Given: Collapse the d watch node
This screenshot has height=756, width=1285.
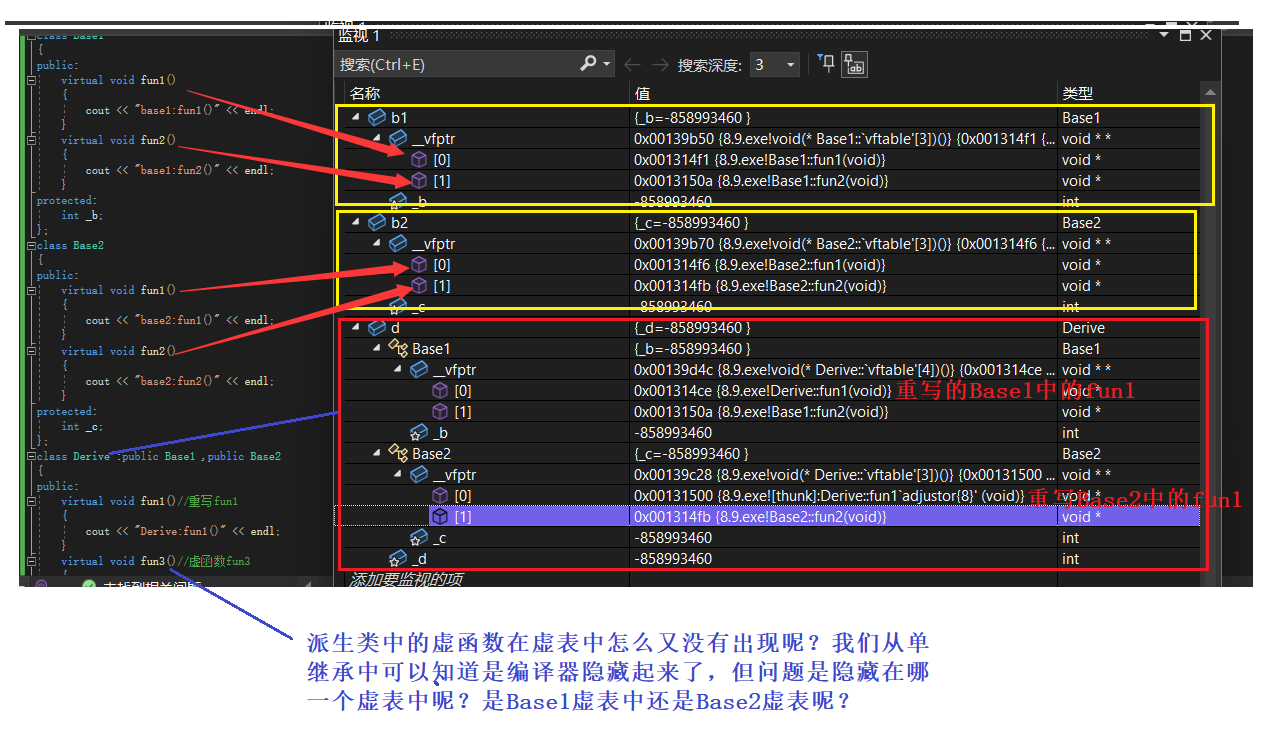Looking at the screenshot, I should pos(356,328).
